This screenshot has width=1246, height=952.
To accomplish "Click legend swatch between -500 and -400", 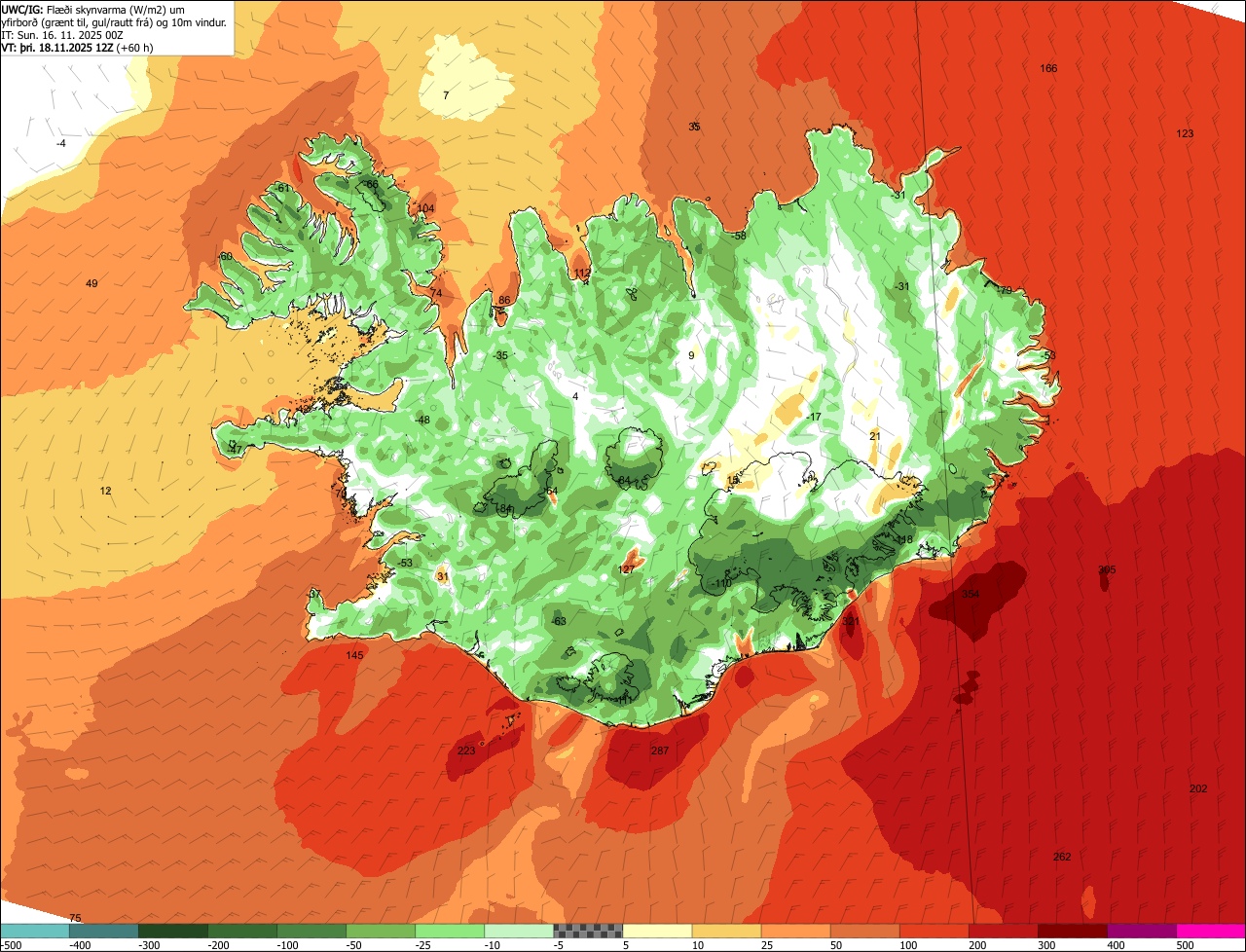I will pos(34,931).
